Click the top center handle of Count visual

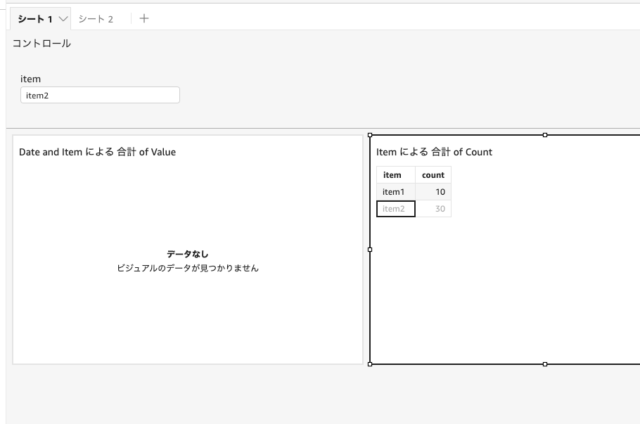tap(545, 135)
